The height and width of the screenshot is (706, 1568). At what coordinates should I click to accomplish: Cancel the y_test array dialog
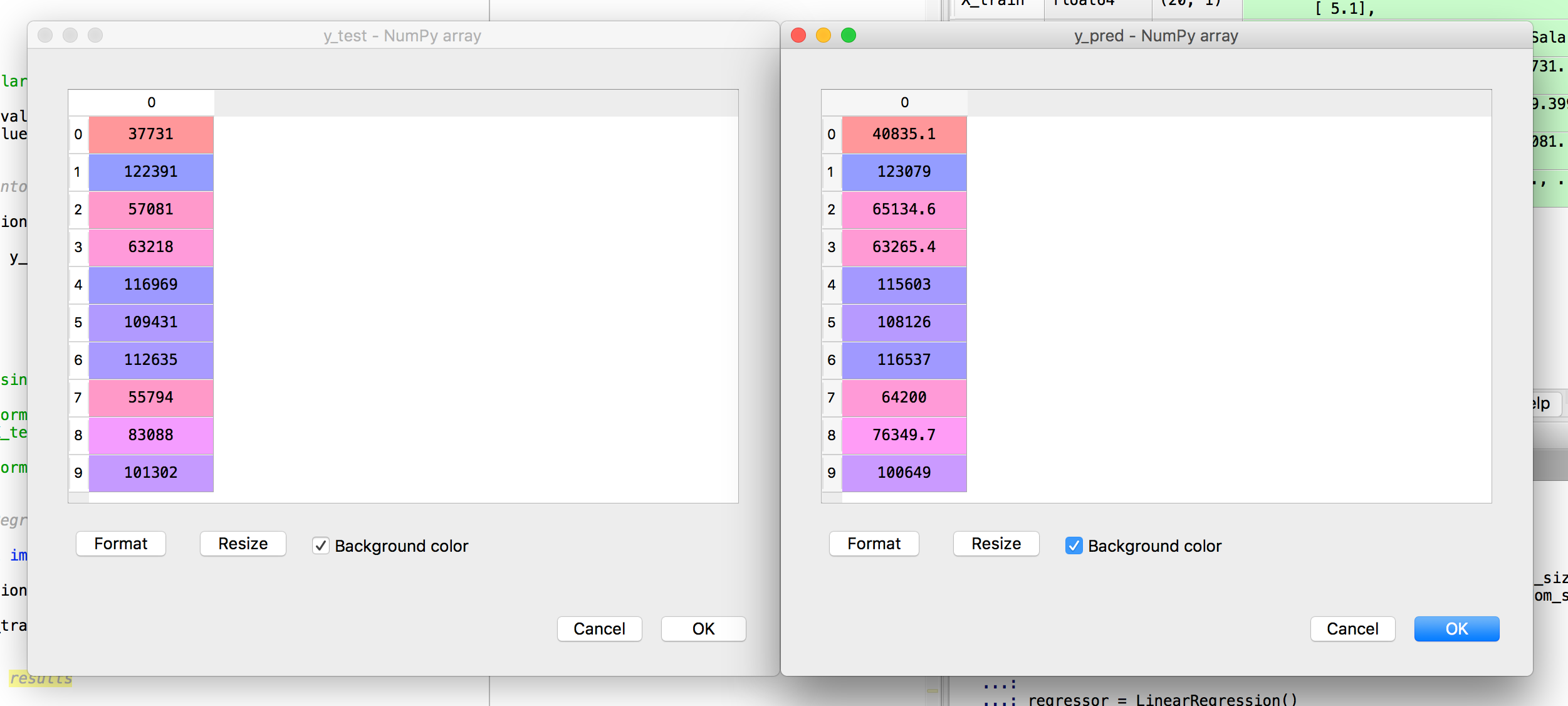point(599,629)
